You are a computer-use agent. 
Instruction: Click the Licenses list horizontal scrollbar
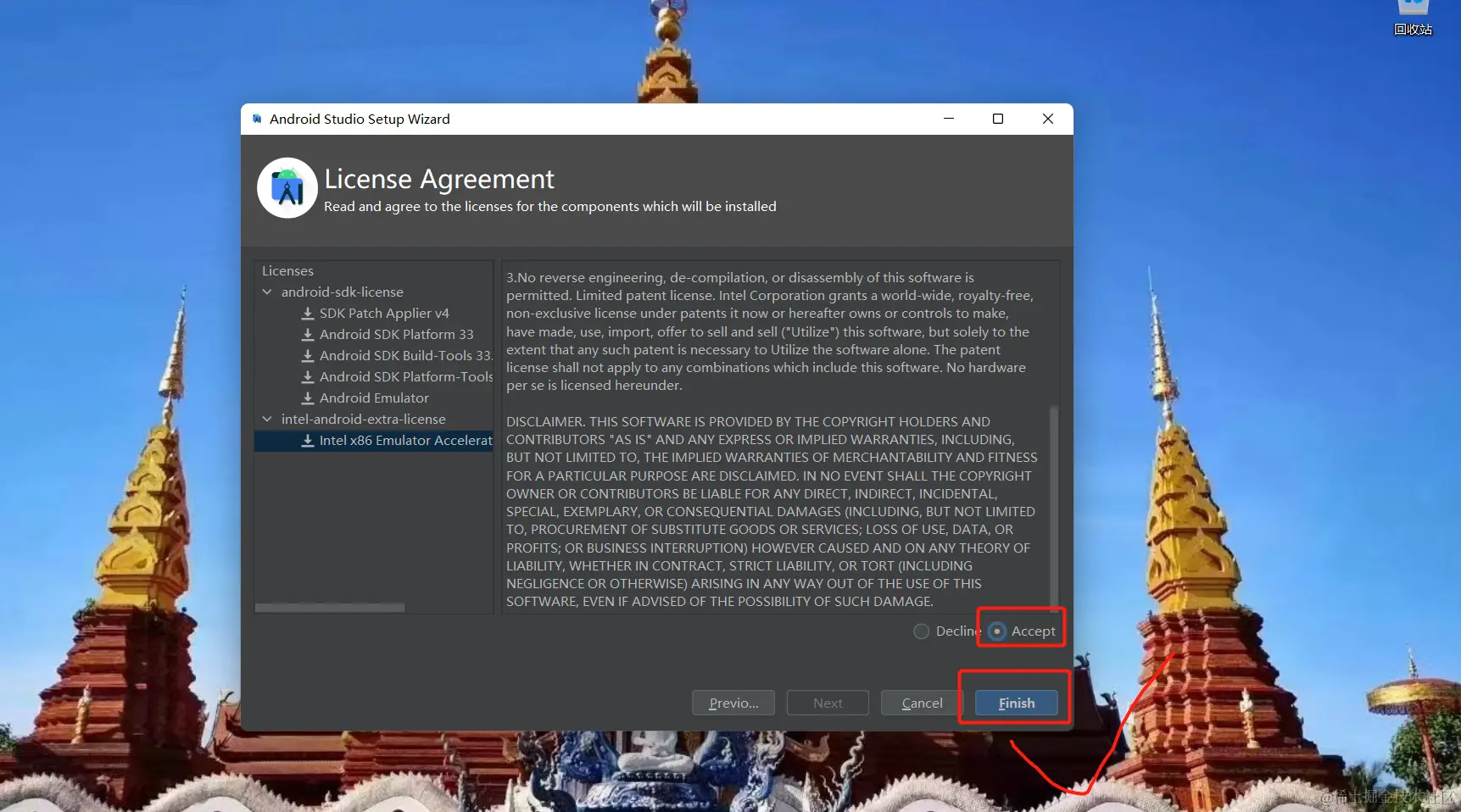[330, 608]
